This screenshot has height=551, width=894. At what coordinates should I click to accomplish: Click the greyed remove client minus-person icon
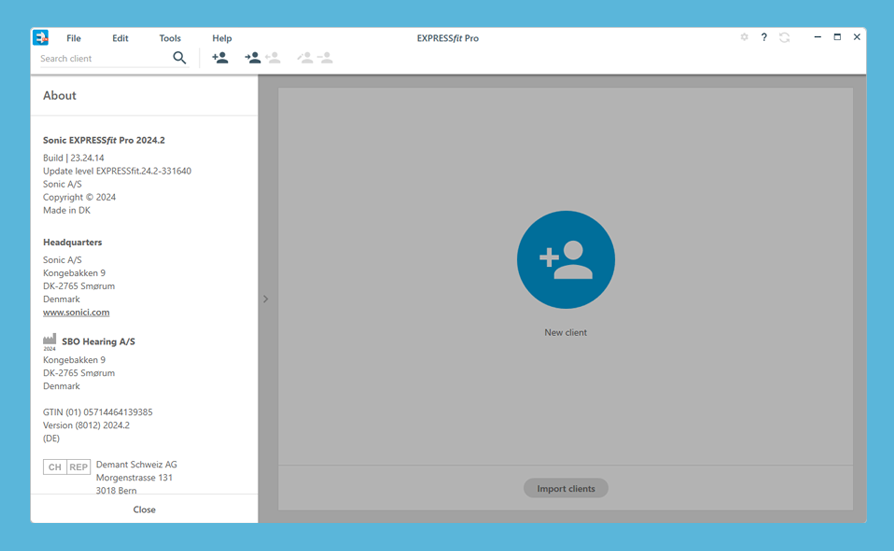pyautogui.click(x=325, y=58)
